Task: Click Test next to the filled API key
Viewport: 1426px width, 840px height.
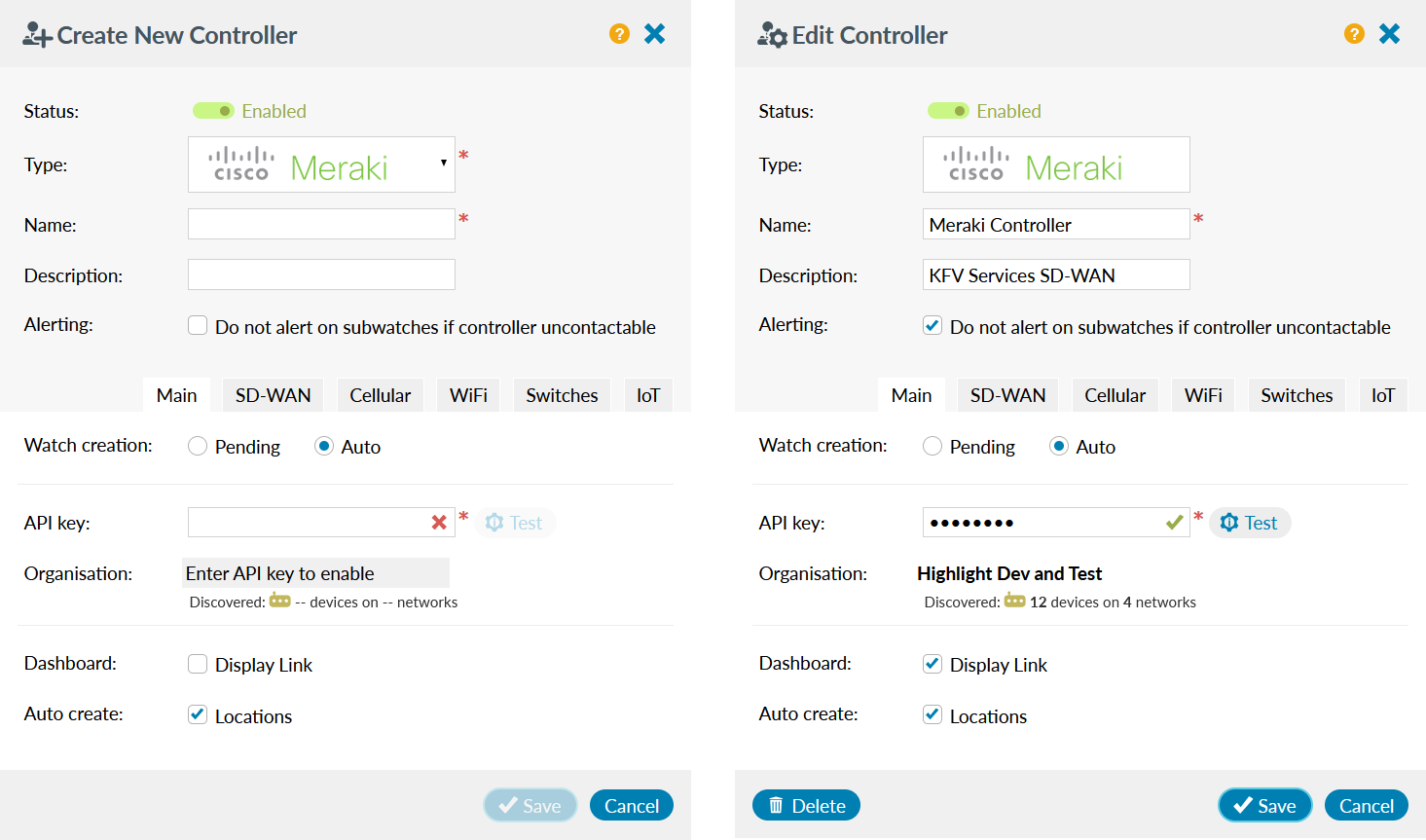Action: click(1250, 523)
